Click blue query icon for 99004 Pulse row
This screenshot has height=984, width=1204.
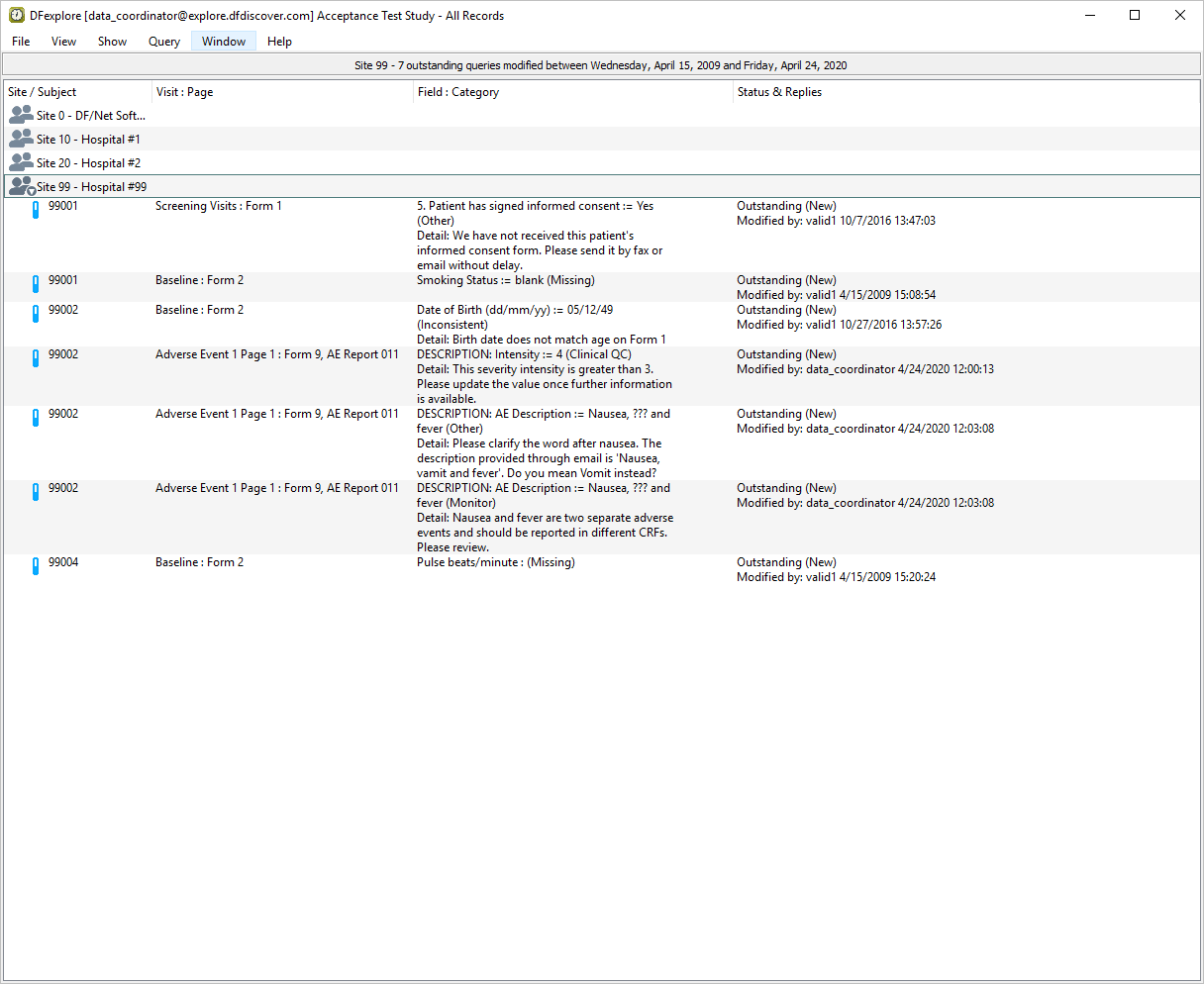click(x=36, y=566)
